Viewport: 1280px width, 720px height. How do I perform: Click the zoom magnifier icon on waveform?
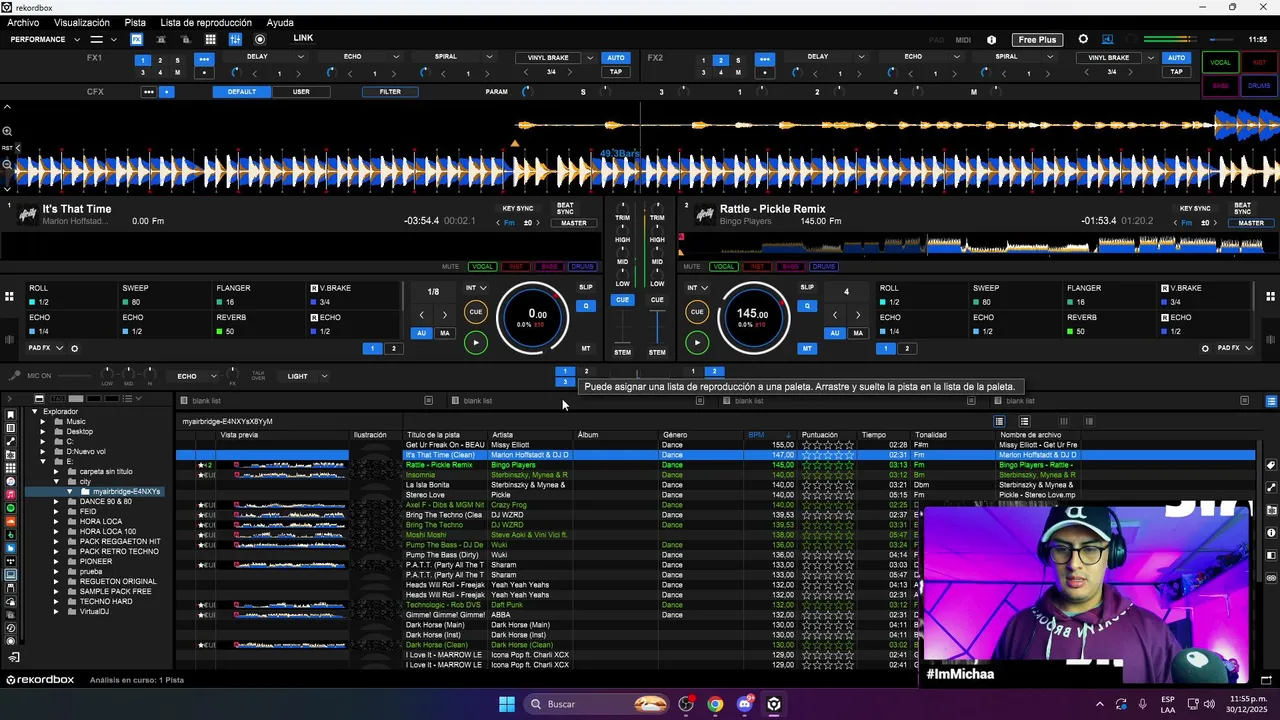[7, 131]
